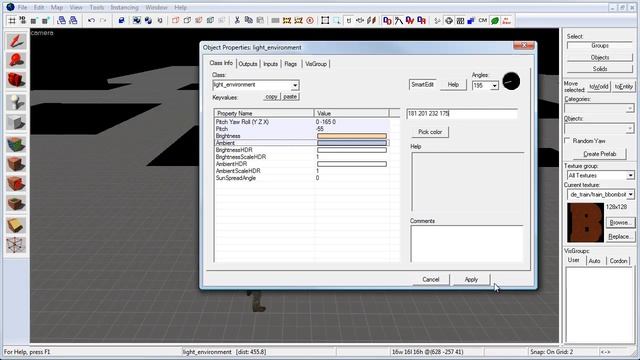Switch VisGroups to the Auto tab

pyautogui.click(x=594, y=261)
